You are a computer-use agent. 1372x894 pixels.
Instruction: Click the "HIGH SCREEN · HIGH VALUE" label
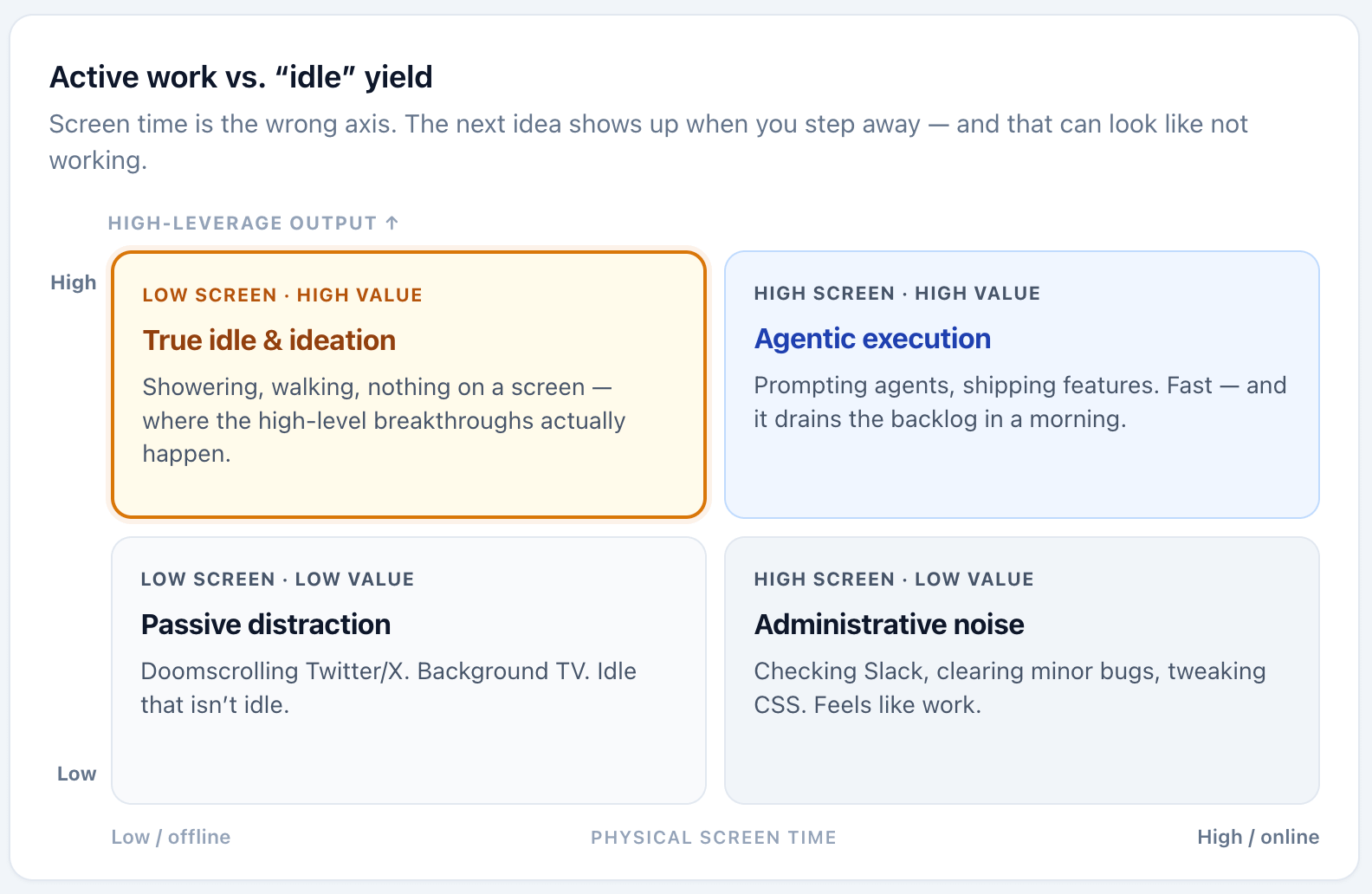[x=896, y=294]
